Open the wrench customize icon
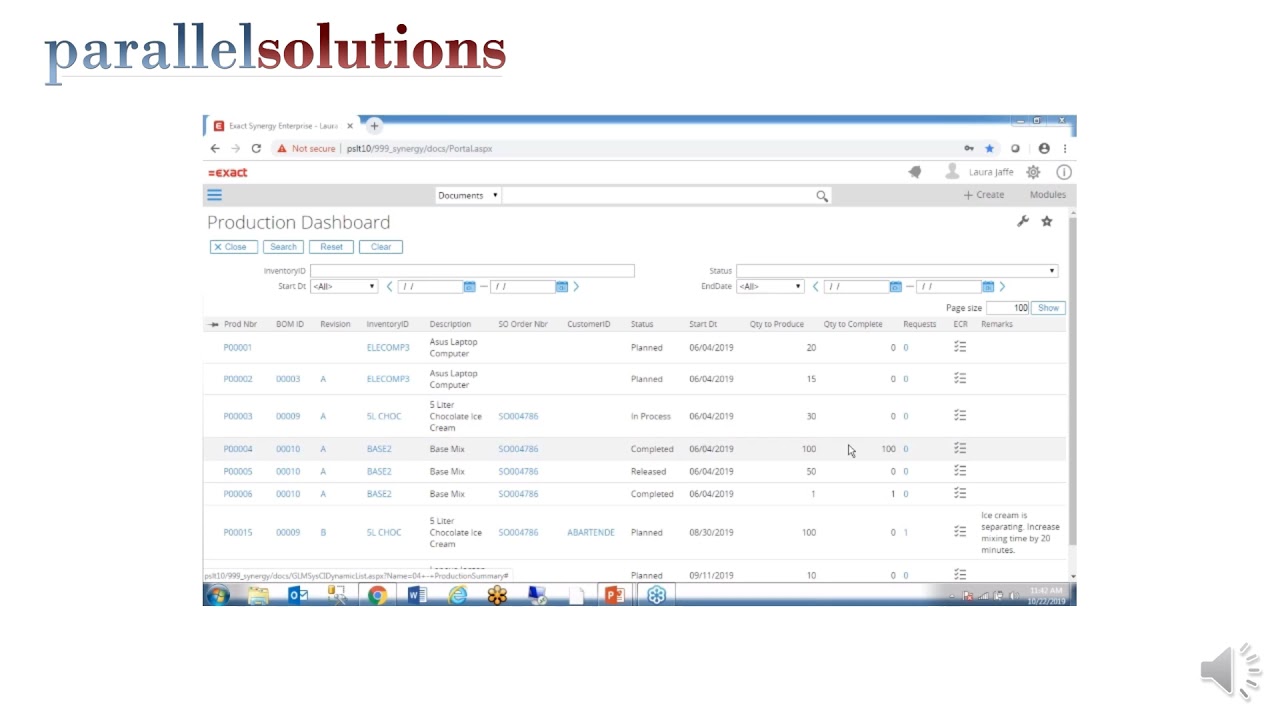 point(1023,221)
